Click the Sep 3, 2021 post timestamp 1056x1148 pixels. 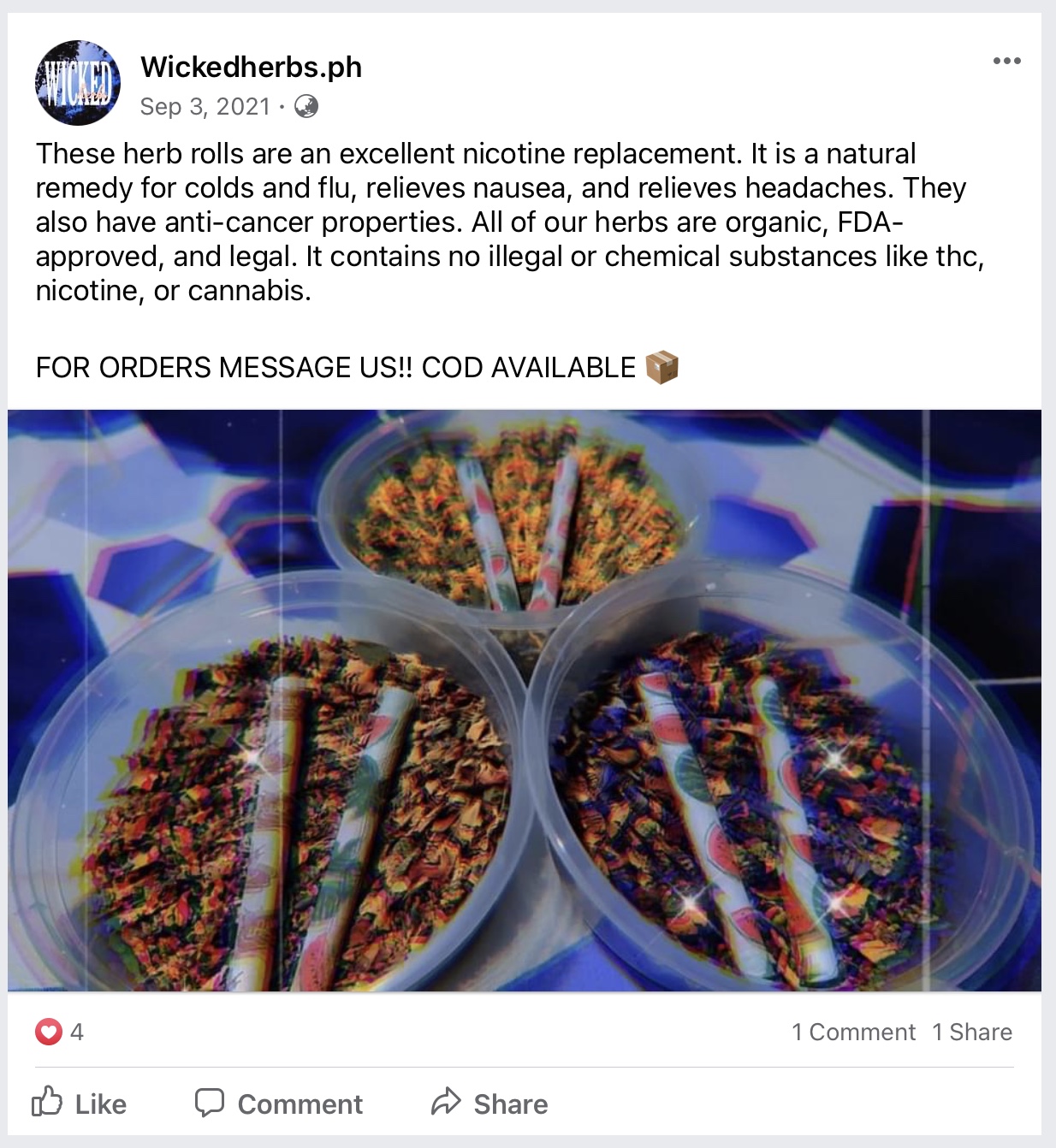tap(205, 106)
